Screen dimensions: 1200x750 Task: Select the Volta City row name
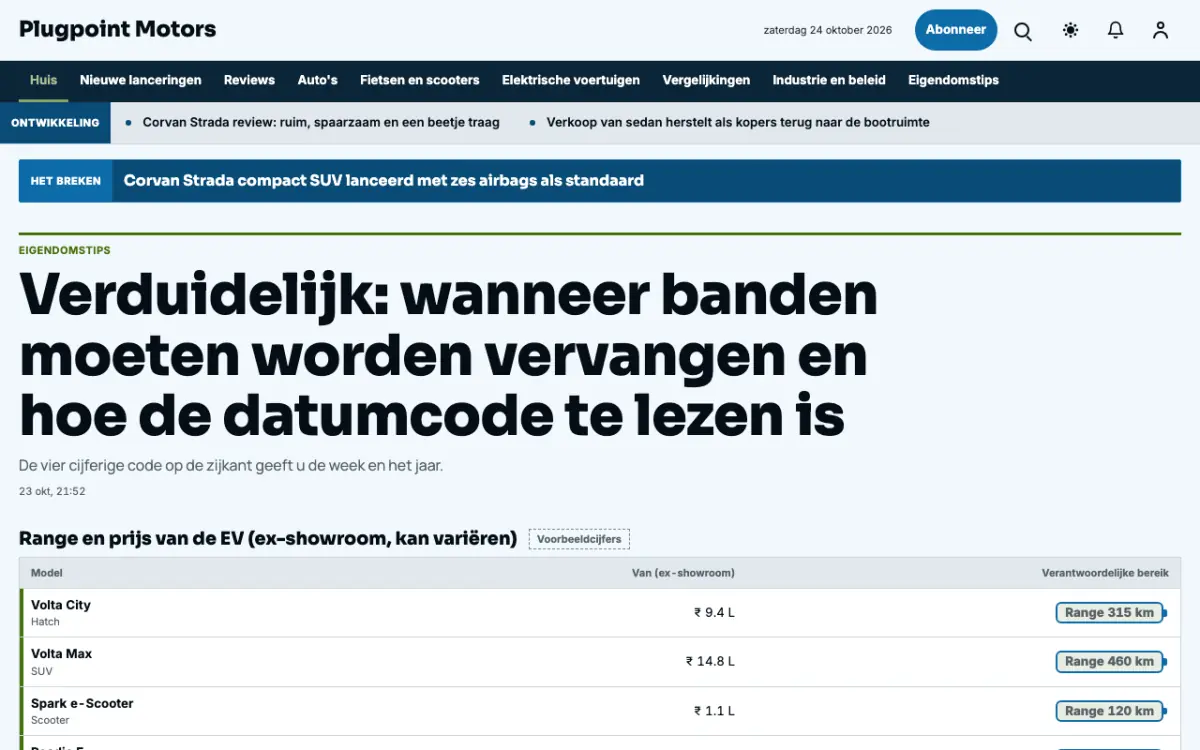tap(61, 605)
